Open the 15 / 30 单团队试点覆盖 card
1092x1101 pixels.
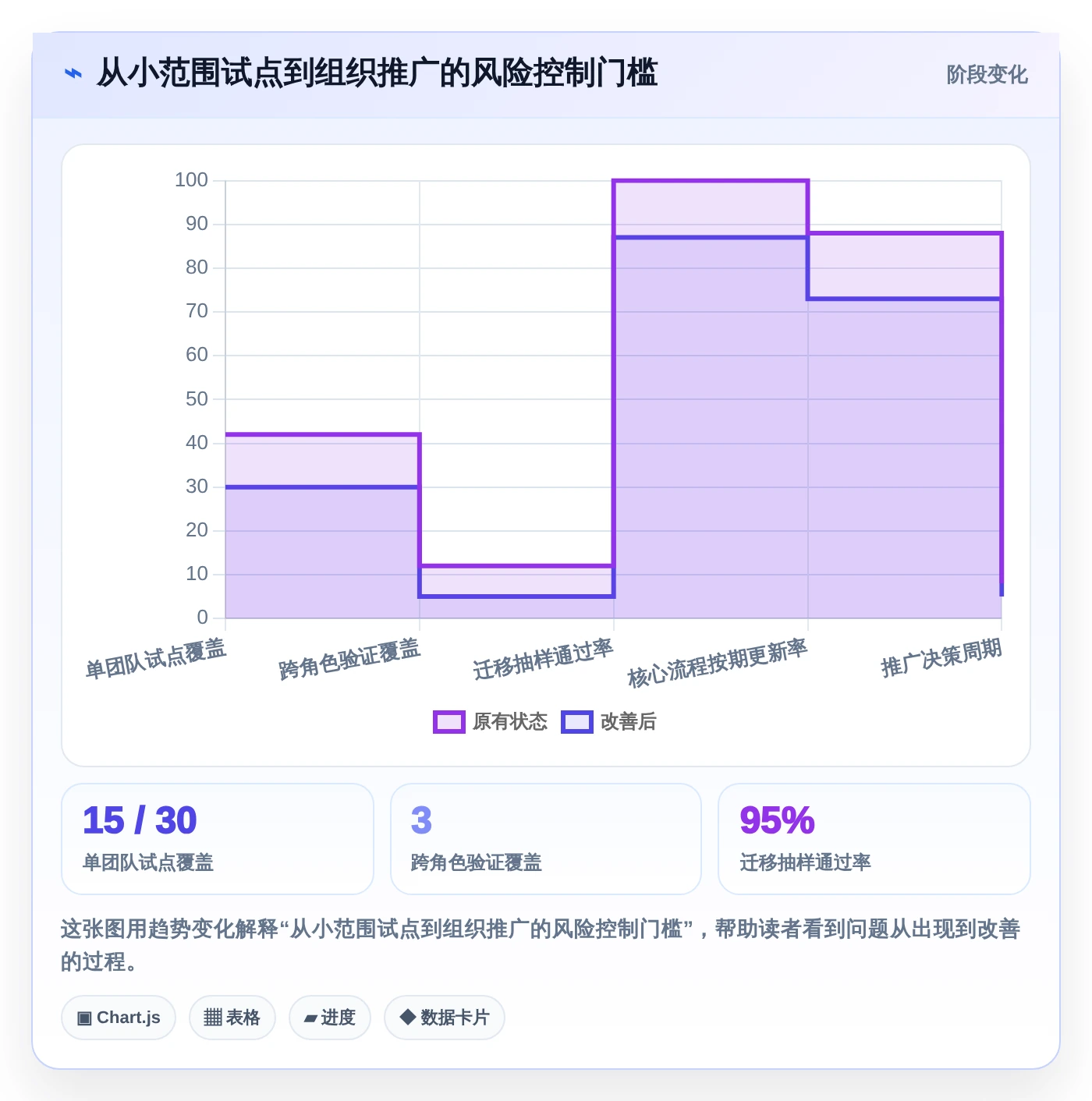click(x=218, y=839)
